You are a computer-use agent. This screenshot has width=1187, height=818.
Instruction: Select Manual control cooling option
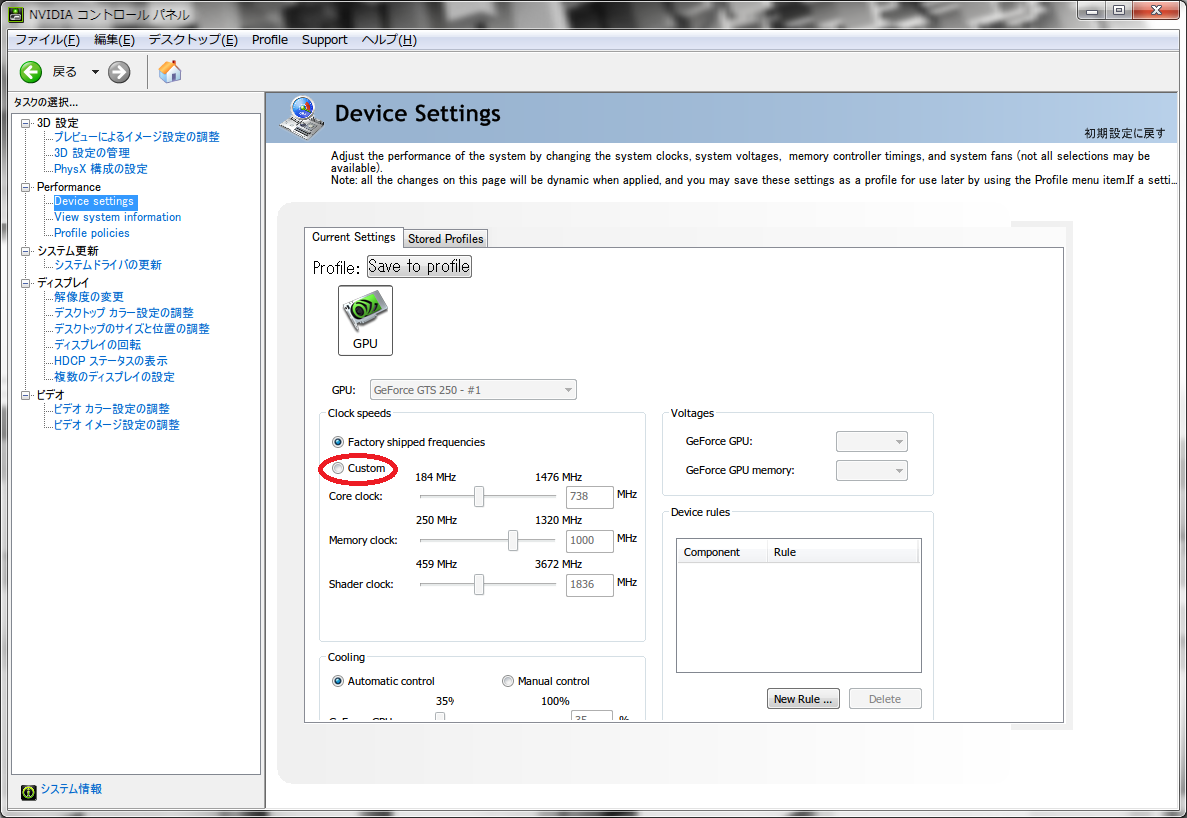coord(508,681)
